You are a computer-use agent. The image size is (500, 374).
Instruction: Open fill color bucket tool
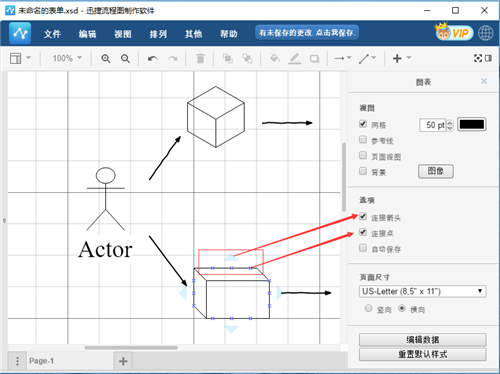click(x=274, y=58)
